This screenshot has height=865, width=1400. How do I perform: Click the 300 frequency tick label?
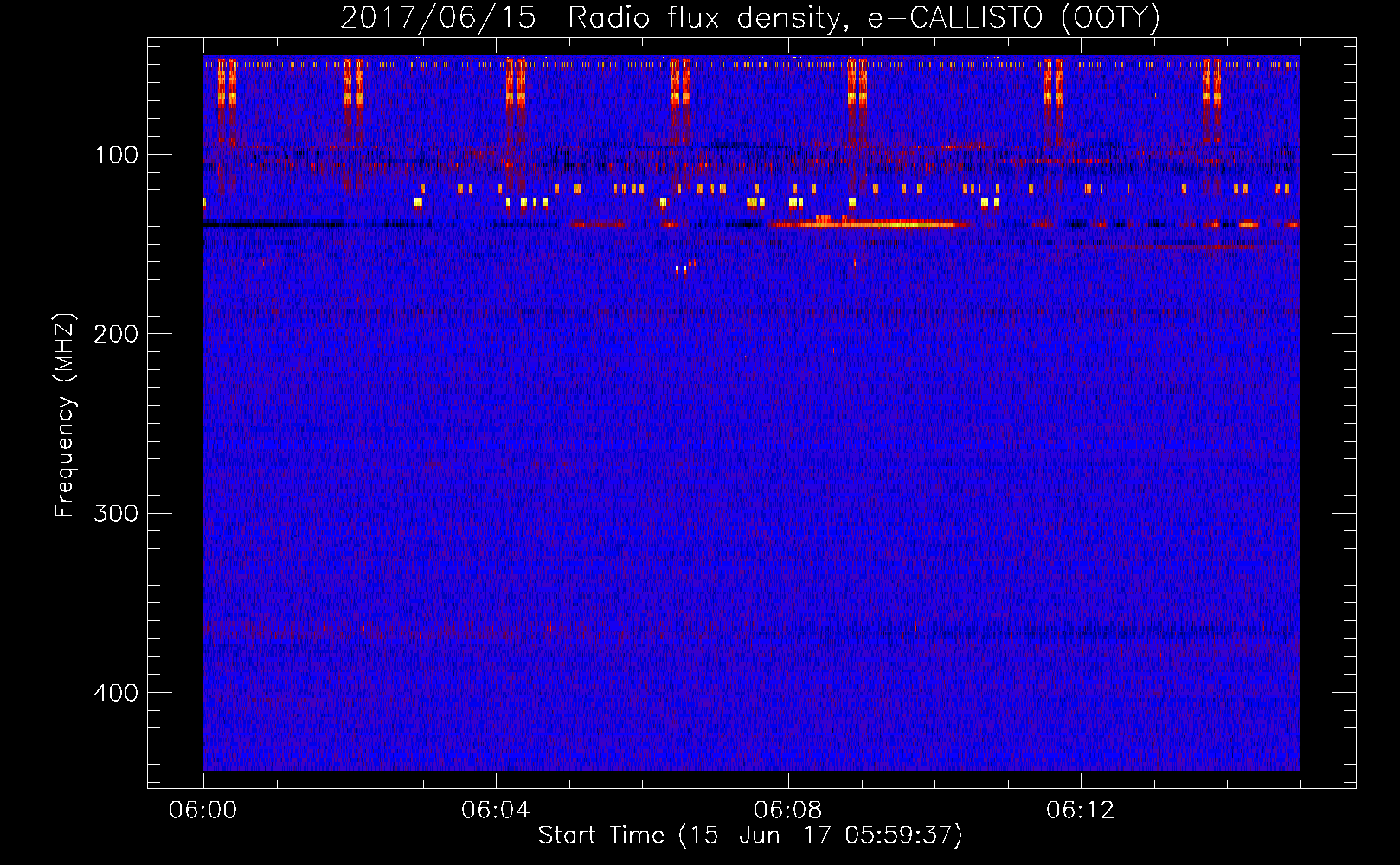[116, 514]
